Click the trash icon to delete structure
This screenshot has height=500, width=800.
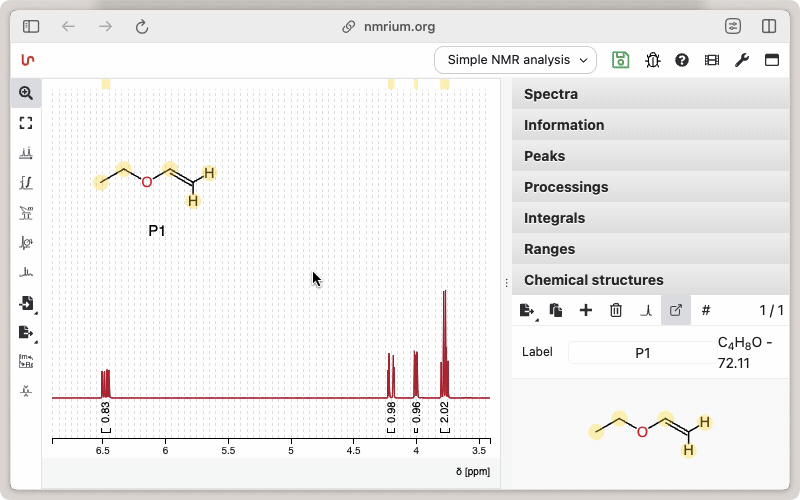coord(616,311)
